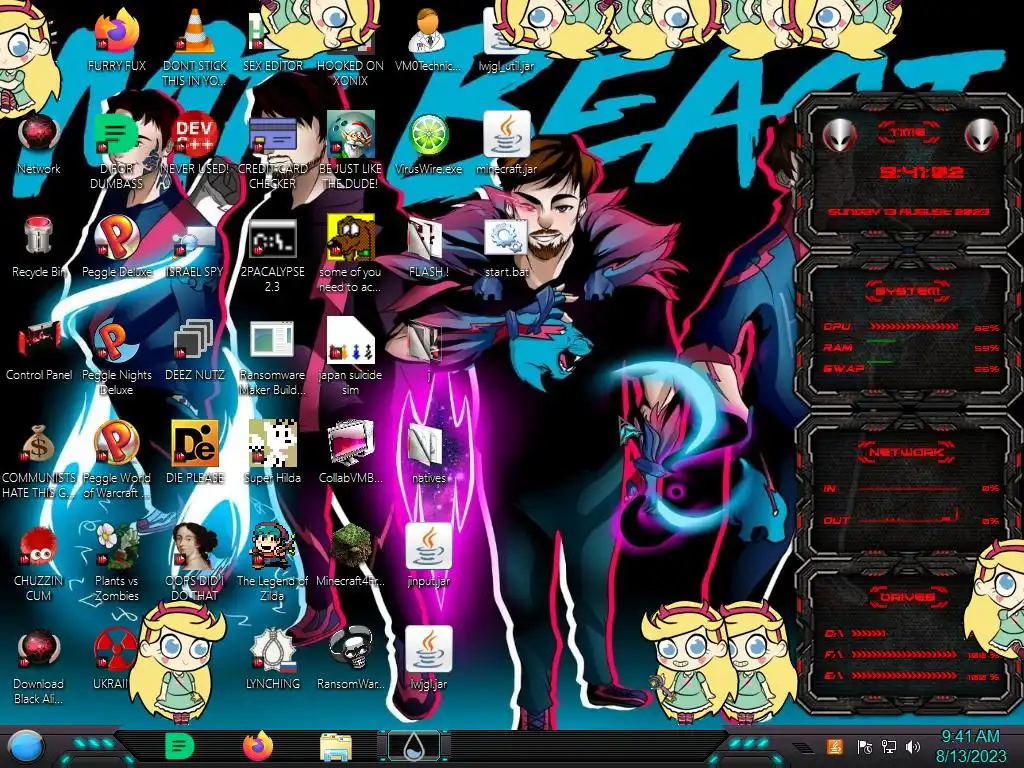Click the RAM usage bar in SYSTEM widget
The height and width of the screenshot is (768, 1024).
(914, 342)
